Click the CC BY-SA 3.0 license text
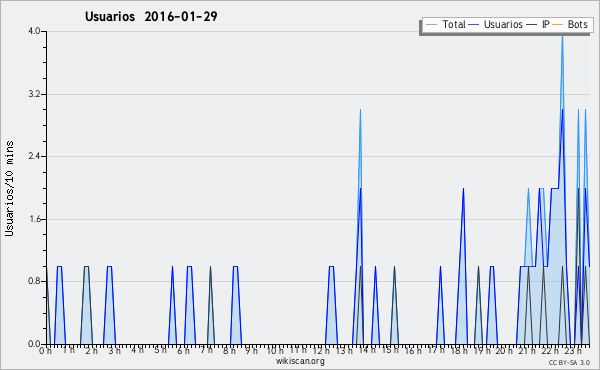 (x=569, y=362)
